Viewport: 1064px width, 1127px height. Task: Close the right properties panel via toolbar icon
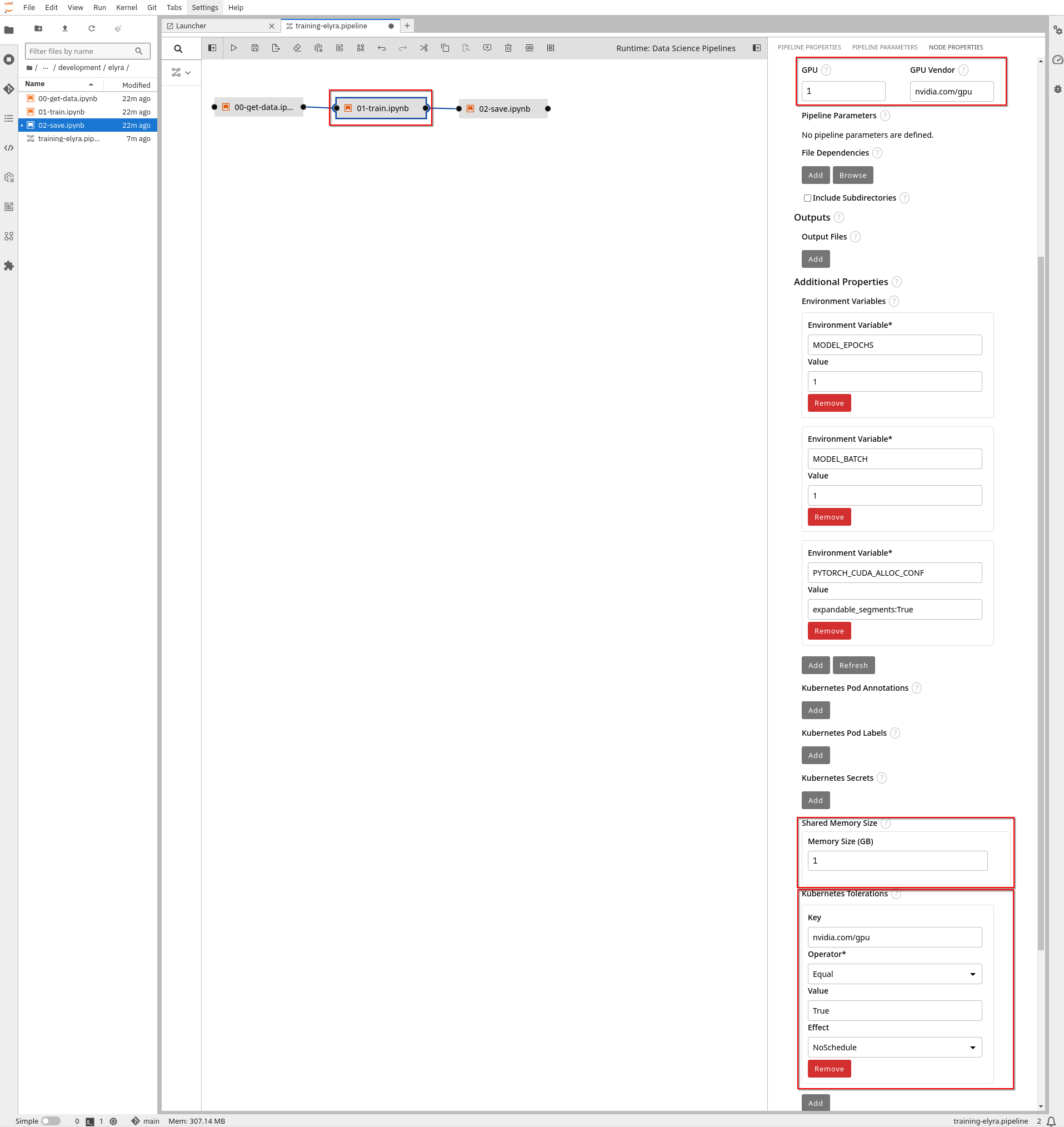(757, 48)
